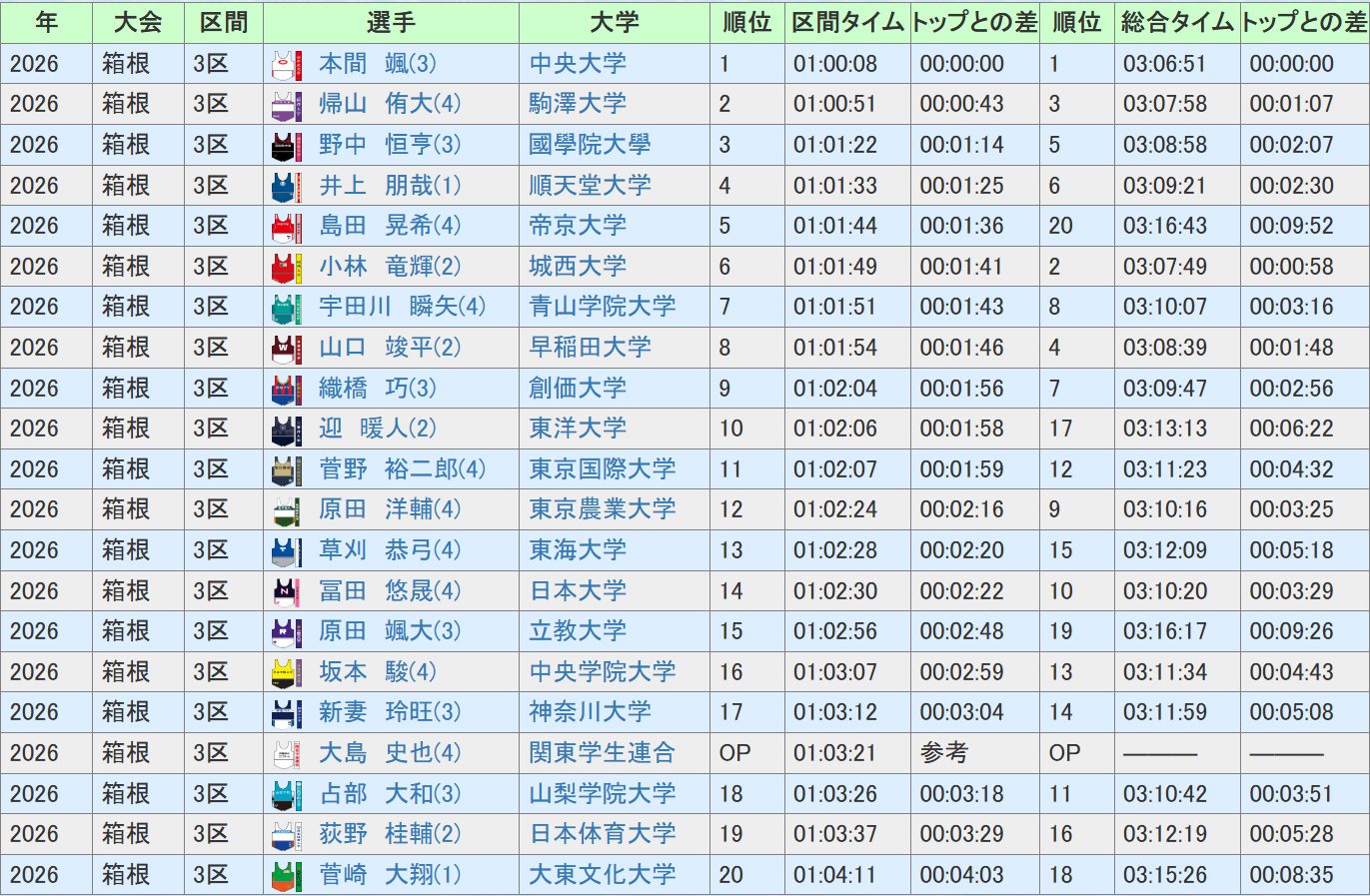The width and height of the screenshot is (1370, 896).
Task: Go to the 青山学院大学 team page
Action: pos(602,307)
